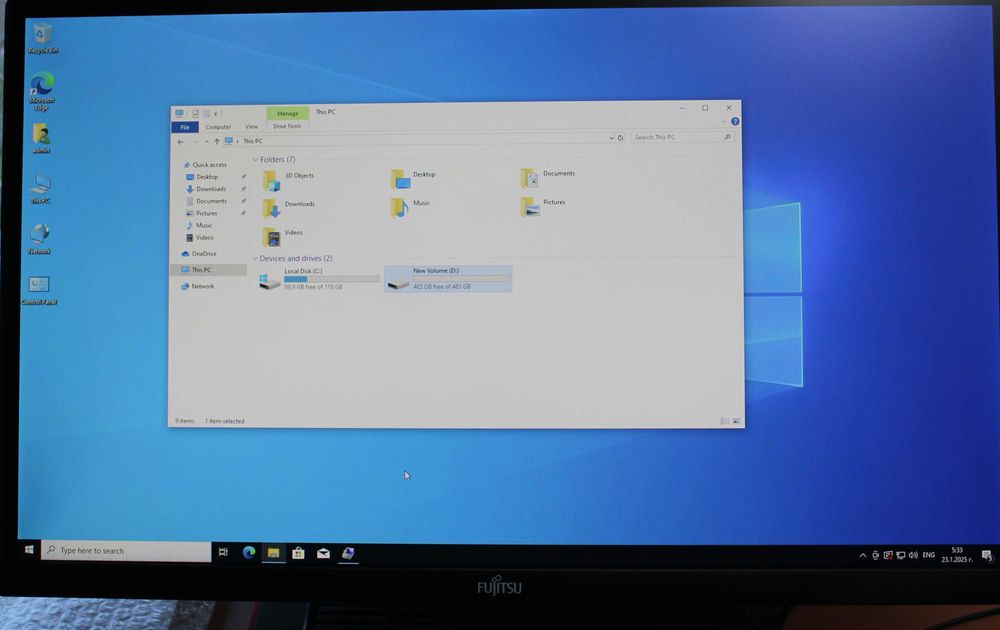
Task: Open the View ribbon tab
Action: coord(252,127)
